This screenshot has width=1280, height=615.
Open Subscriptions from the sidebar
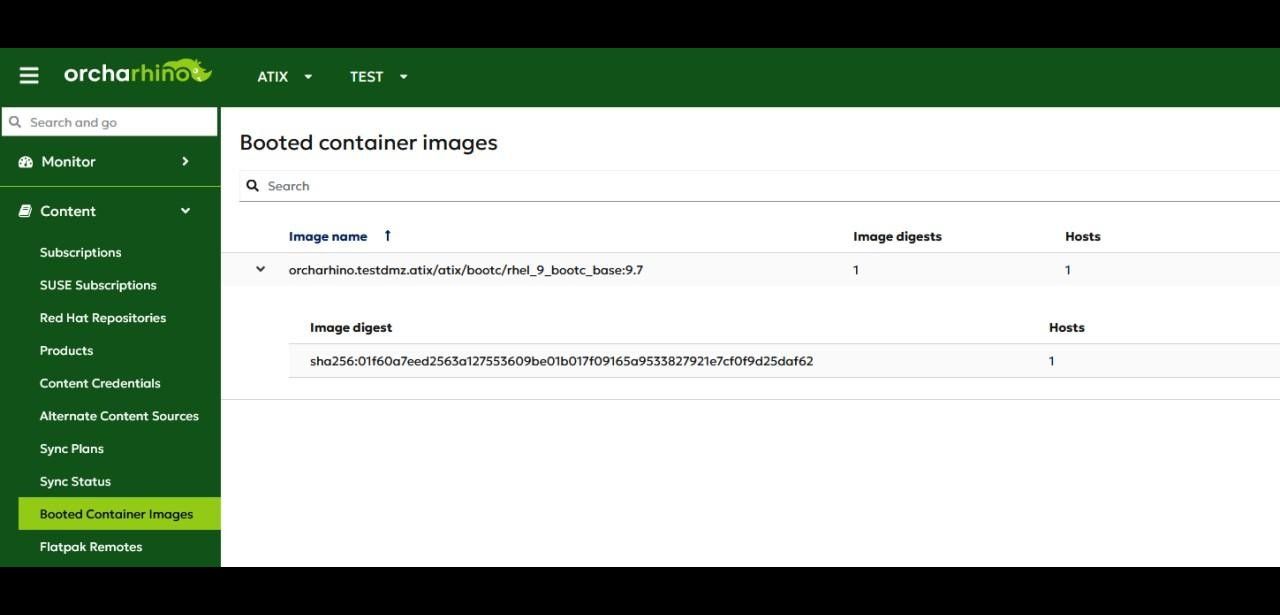click(x=80, y=253)
